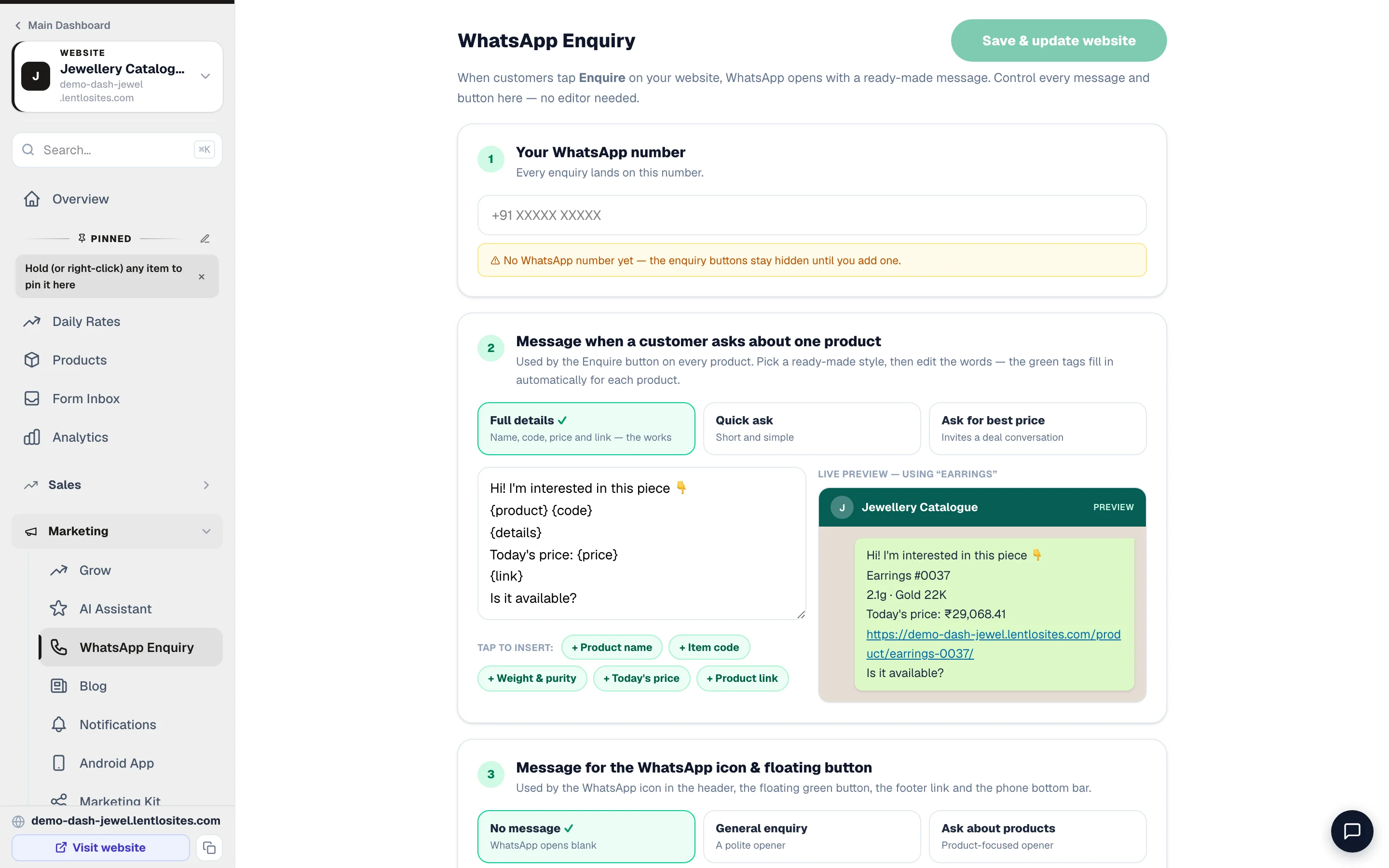The width and height of the screenshot is (1389, 868).
Task: Open Analytics bar chart icon
Action: click(31, 437)
